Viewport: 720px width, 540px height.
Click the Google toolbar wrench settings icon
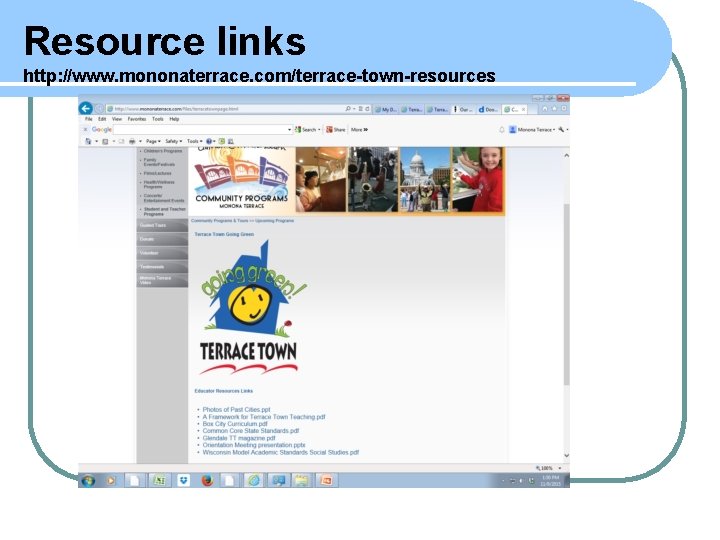[561, 129]
